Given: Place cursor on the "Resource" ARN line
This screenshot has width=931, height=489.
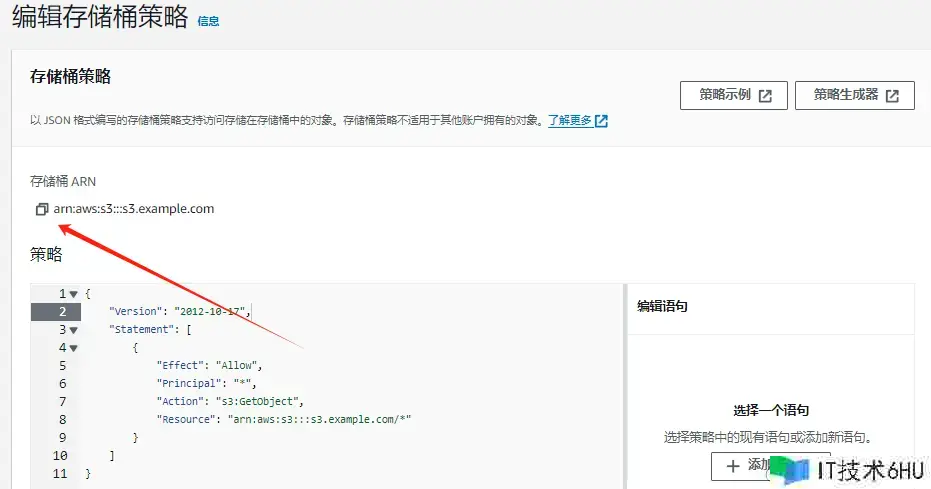Looking at the screenshot, I should point(284,420).
